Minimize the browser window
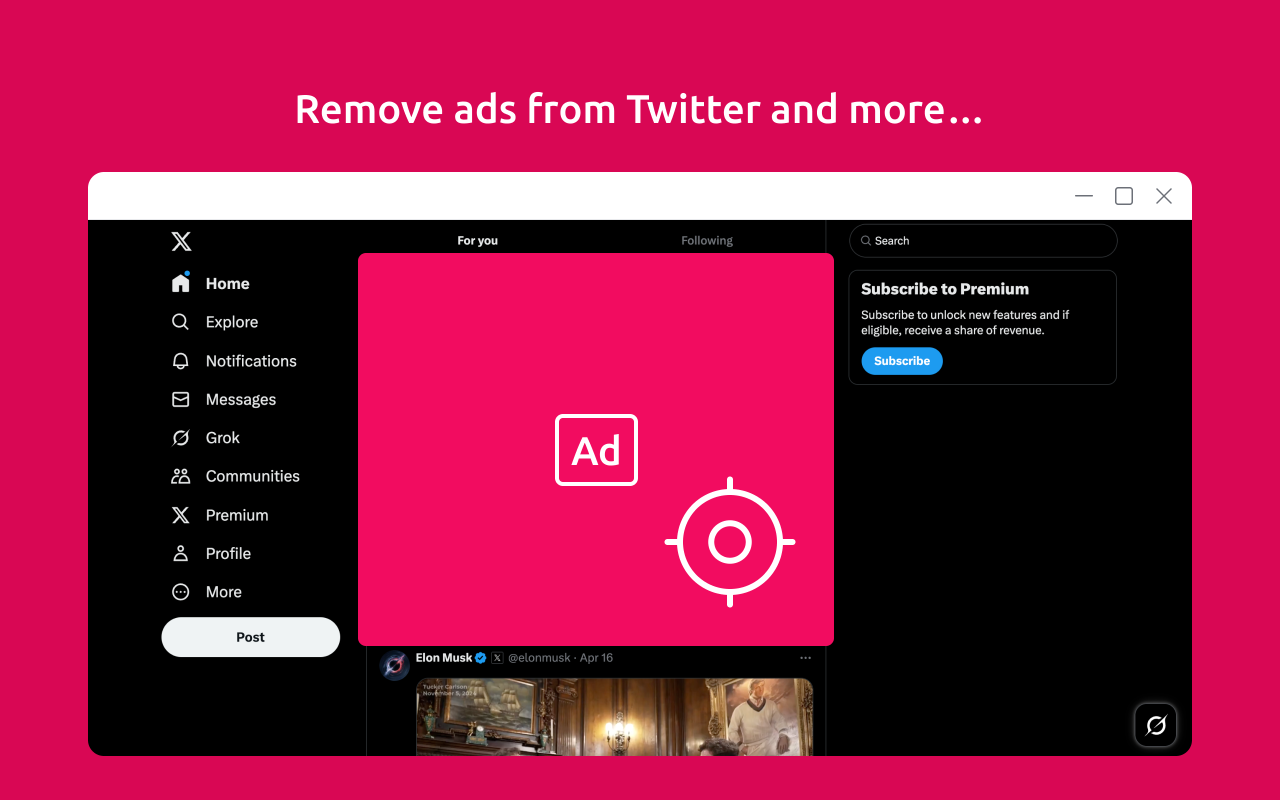Image resolution: width=1280 pixels, height=800 pixels. click(1084, 196)
